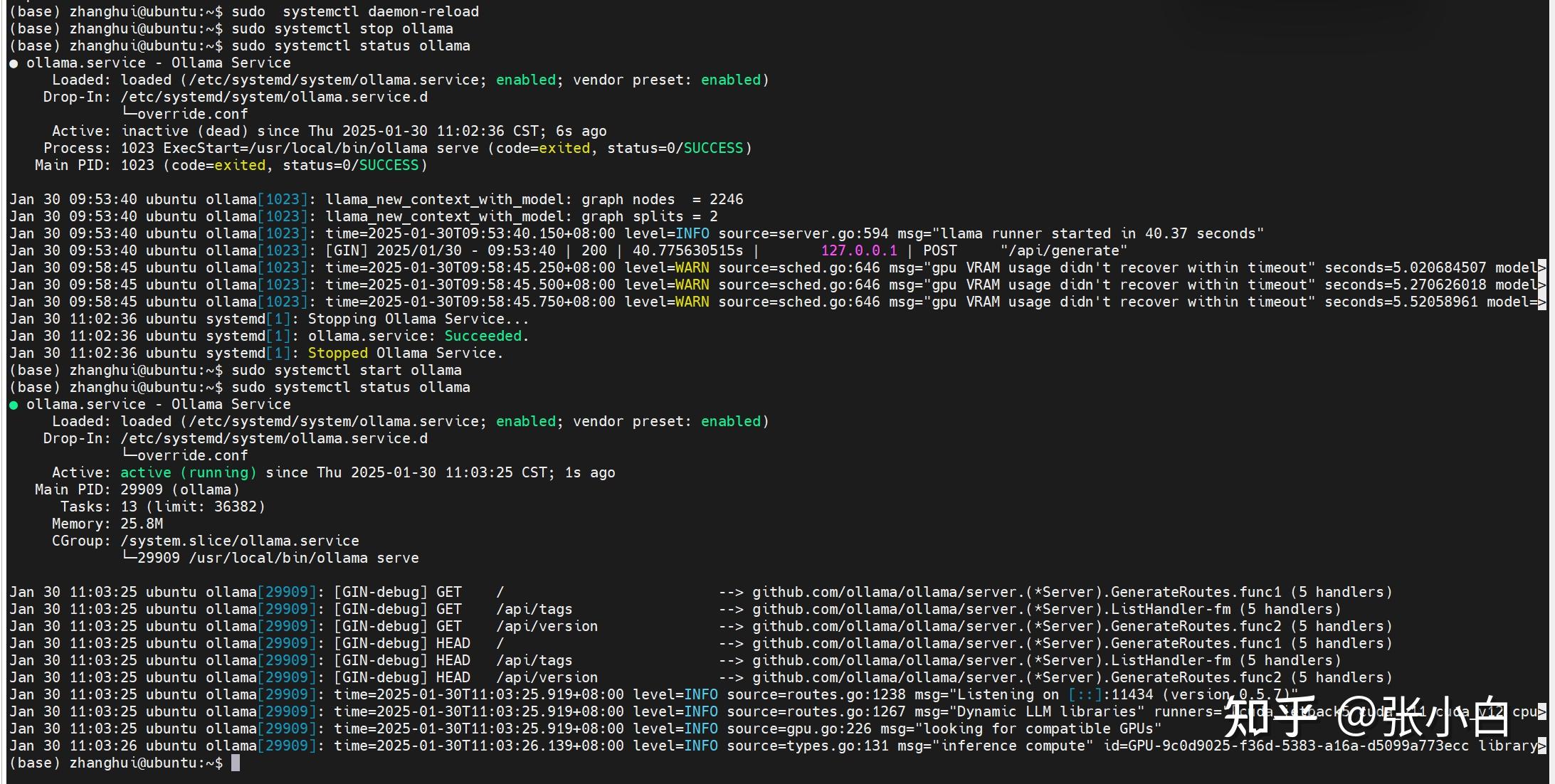Viewport: 1555px width, 784px height.
Task: Click the 'Main PID: 1023' line
Action: [x=231, y=165]
